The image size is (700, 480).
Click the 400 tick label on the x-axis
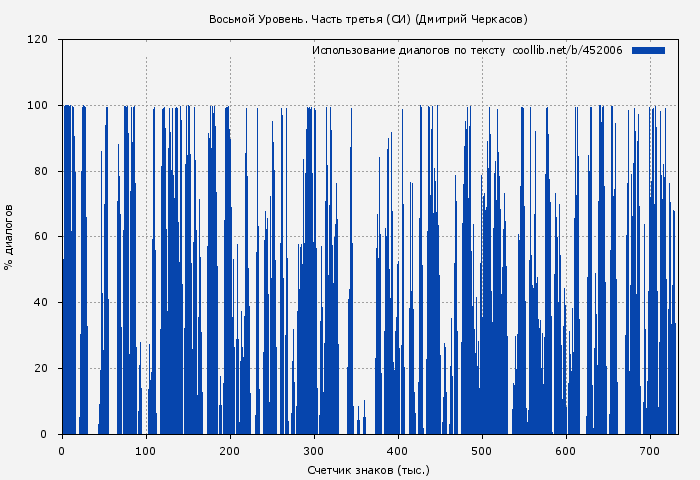pyautogui.click(x=398, y=449)
